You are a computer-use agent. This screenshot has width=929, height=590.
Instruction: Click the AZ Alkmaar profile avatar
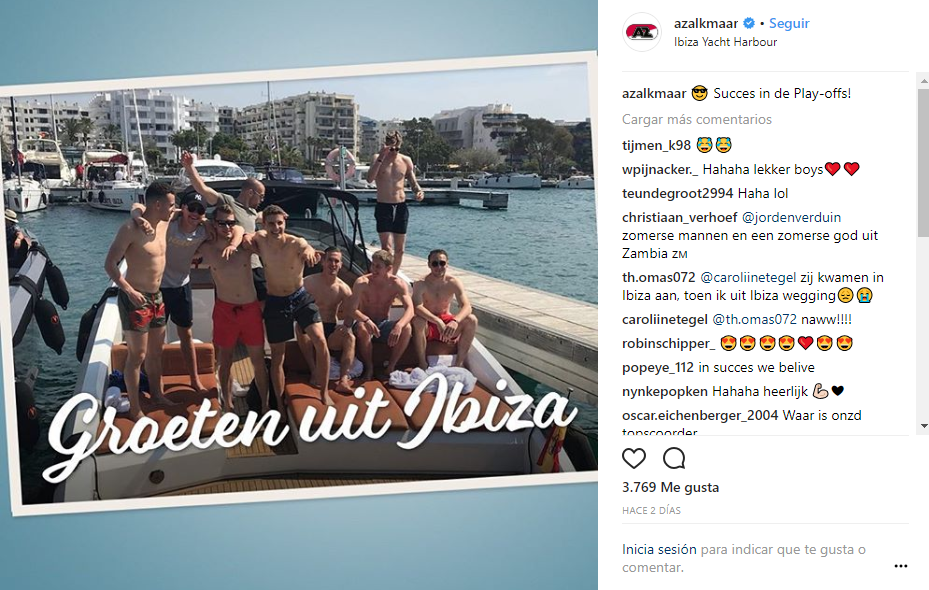[x=642, y=32]
